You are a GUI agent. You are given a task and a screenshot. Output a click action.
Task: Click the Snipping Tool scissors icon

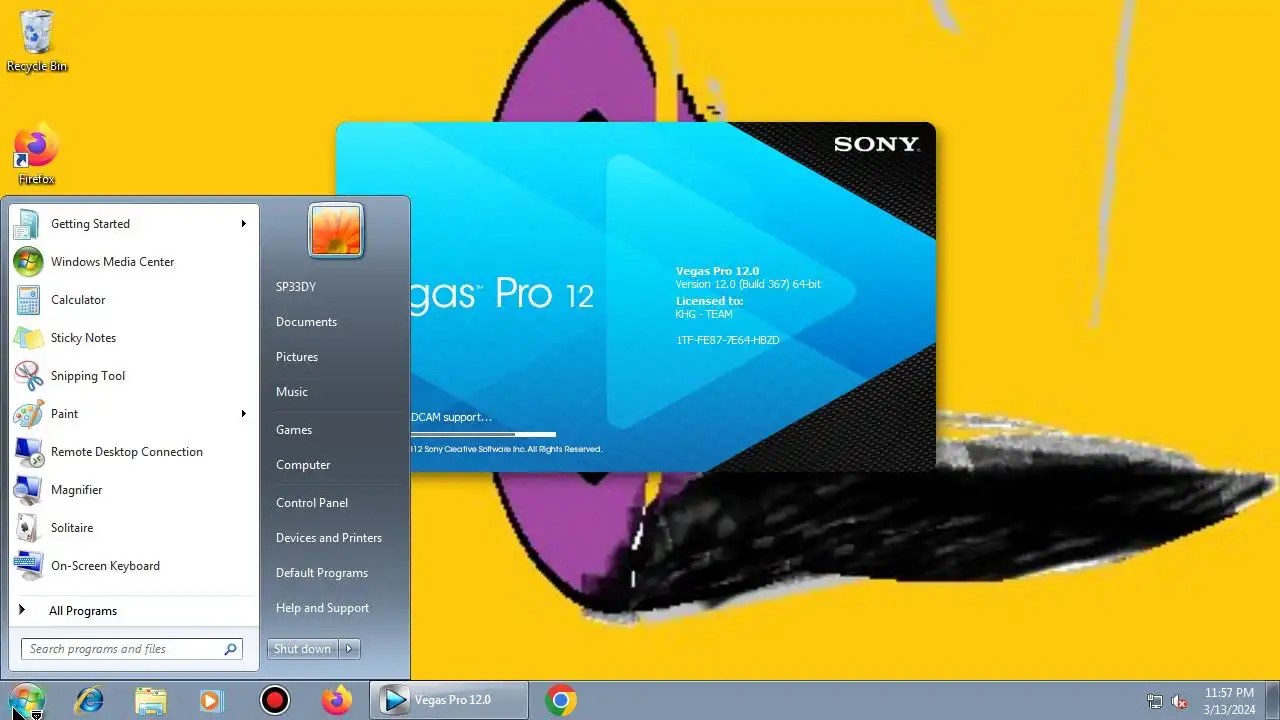click(28, 376)
